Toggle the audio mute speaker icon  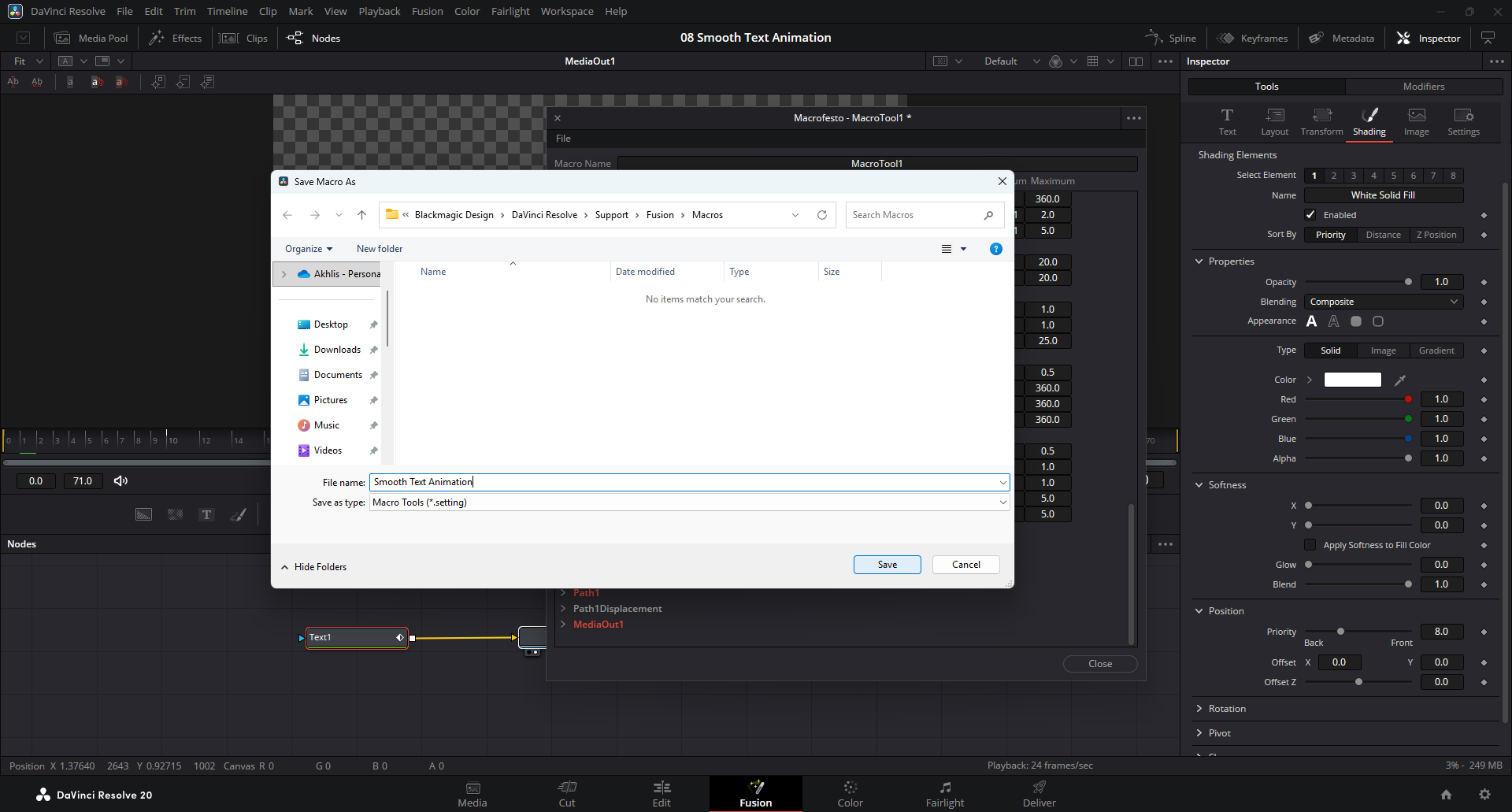pos(120,481)
